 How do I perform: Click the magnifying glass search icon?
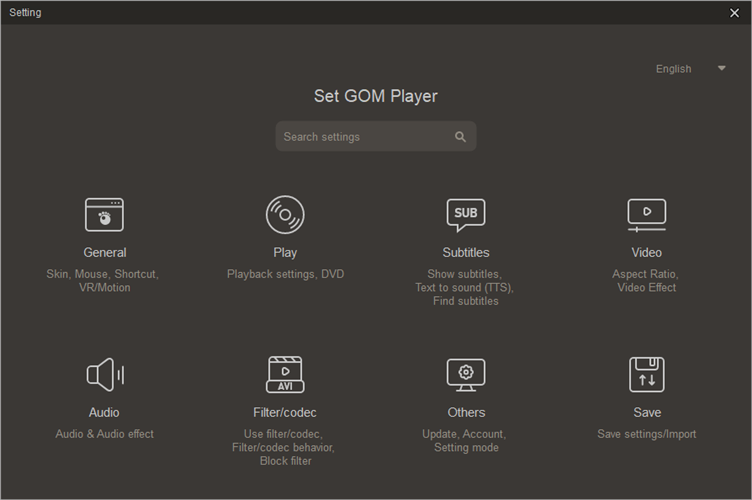click(x=460, y=137)
